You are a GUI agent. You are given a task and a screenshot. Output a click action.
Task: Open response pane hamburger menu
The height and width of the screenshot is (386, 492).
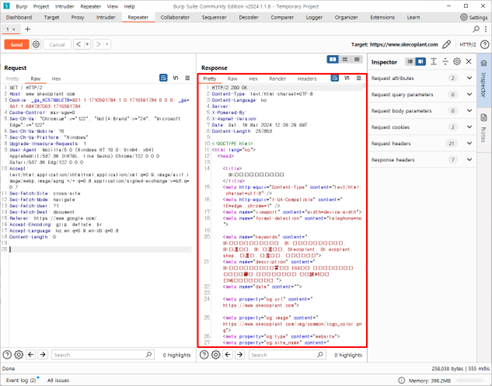[359, 78]
